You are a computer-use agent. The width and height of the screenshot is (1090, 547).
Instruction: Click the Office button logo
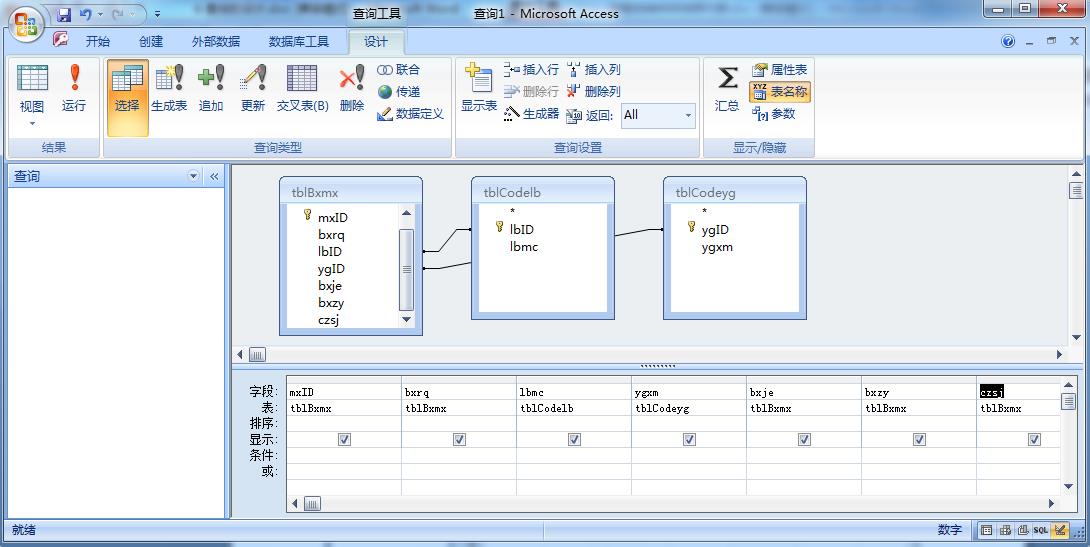pyautogui.click(x=26, y=24)
